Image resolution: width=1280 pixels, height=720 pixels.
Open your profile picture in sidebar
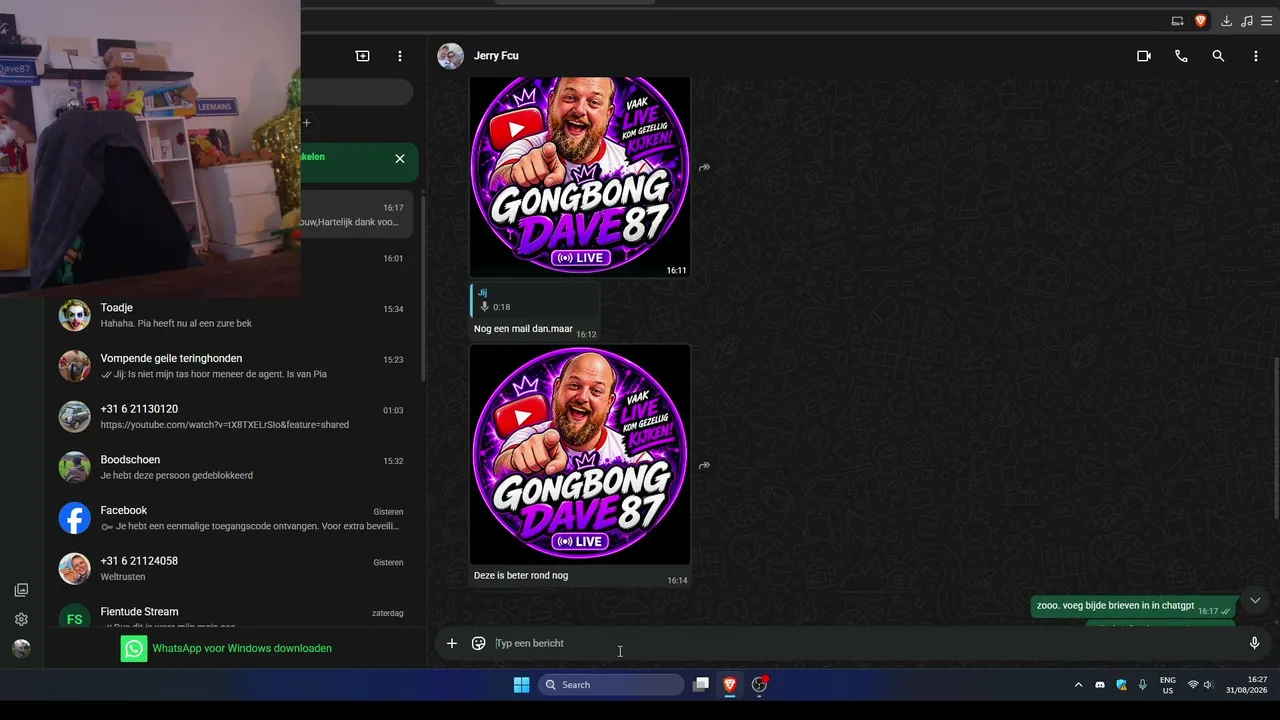(21, 648)
